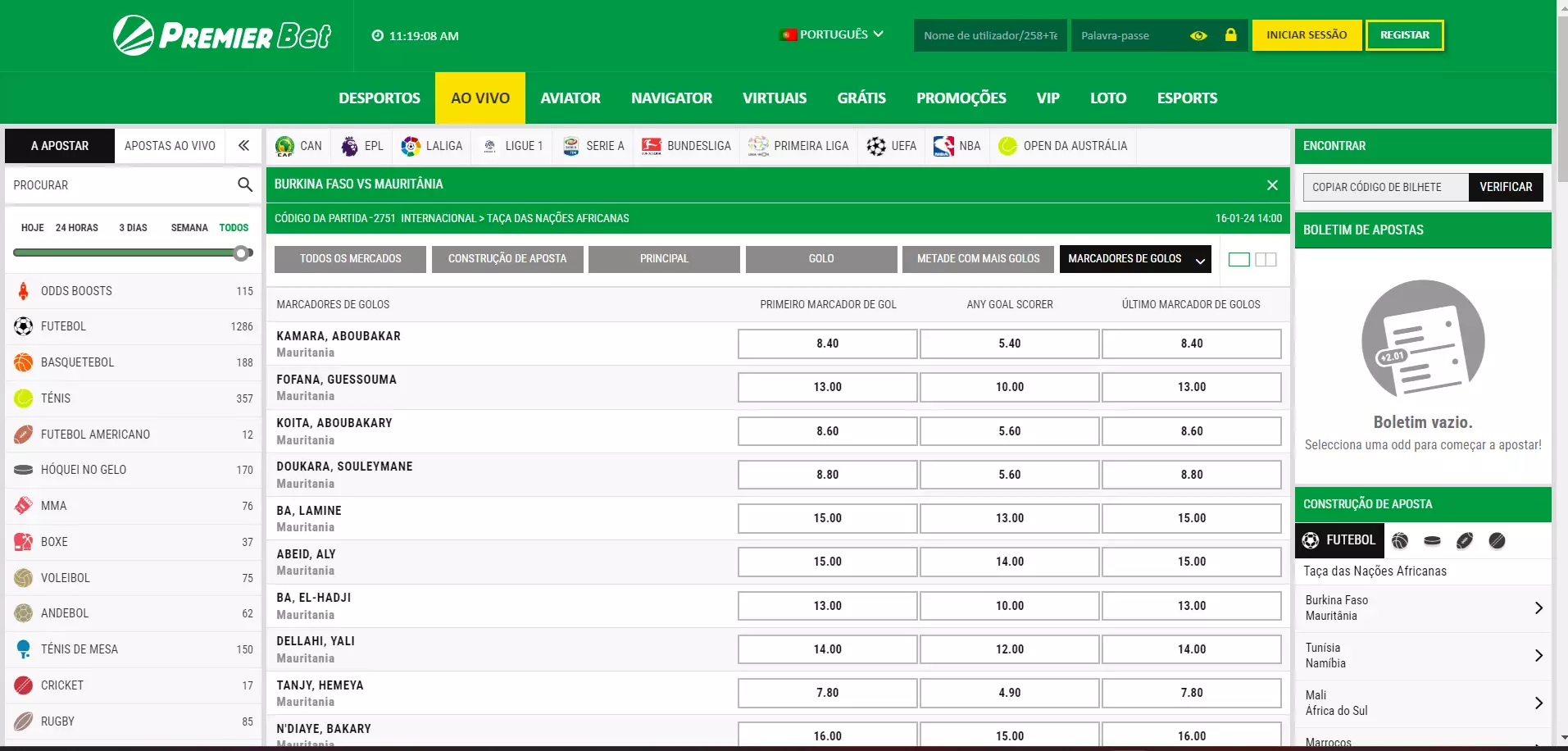Screen dimensions: 1568x751
Task: Open the NBA league shortcut
Action: pos(957,146)
